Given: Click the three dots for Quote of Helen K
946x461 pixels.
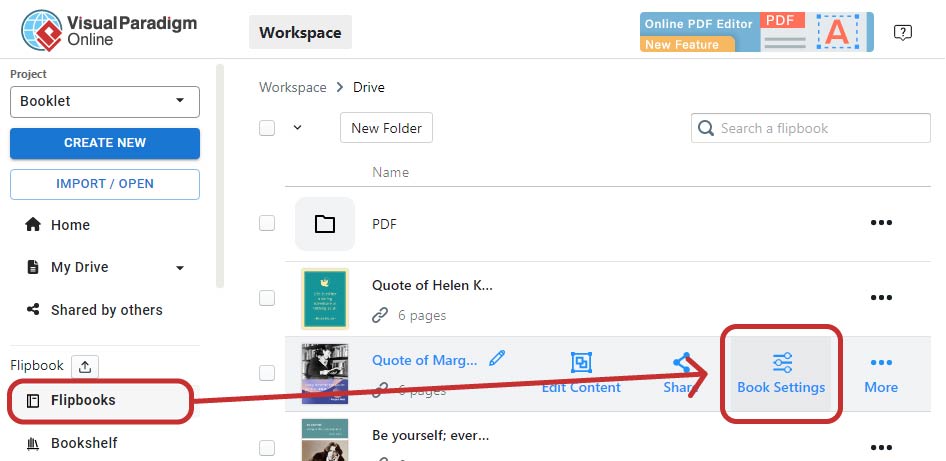Looking at the screenshot, I should (881, 297).
